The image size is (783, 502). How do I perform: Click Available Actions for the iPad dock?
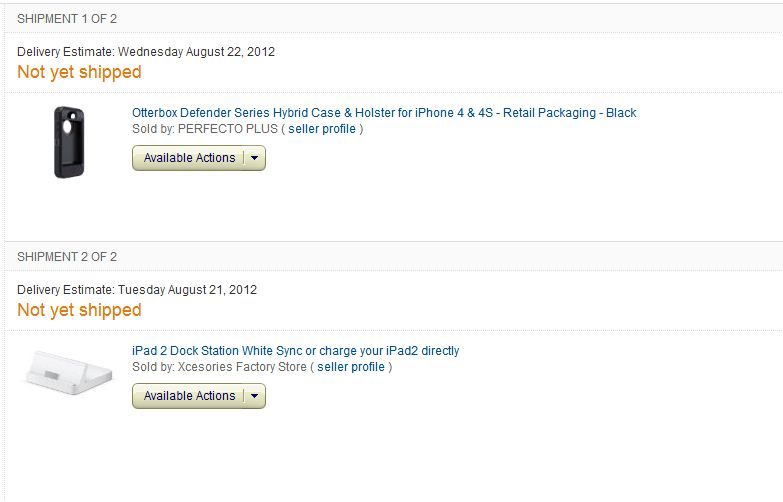pyautogui.click(x=189, y=396)
